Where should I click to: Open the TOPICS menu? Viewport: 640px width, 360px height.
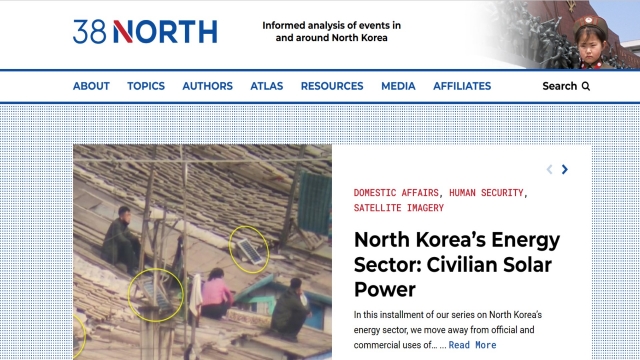(x=146, y=86)
